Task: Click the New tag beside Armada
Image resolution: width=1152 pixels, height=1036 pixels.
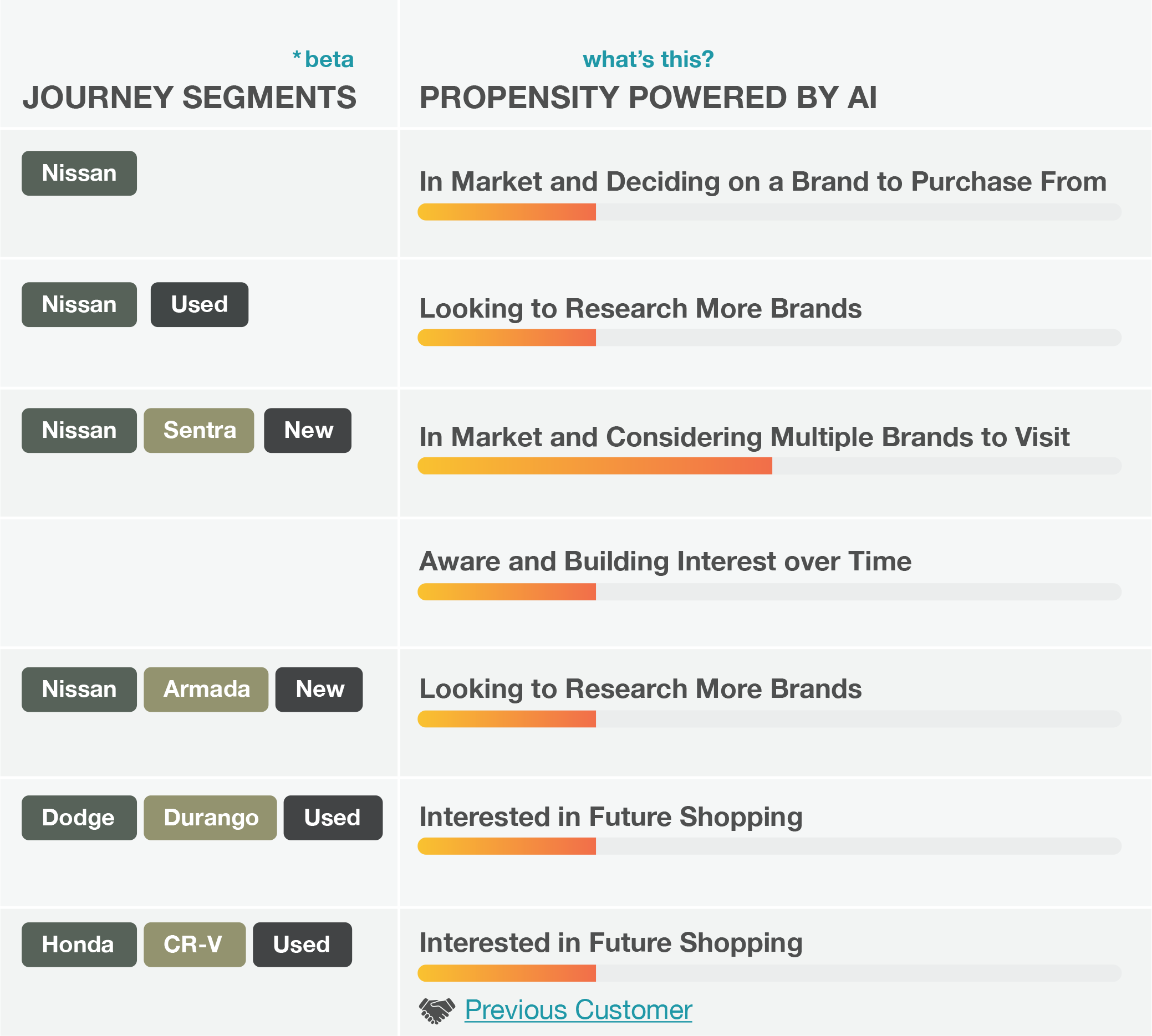Action: click(x=319, y=690)
